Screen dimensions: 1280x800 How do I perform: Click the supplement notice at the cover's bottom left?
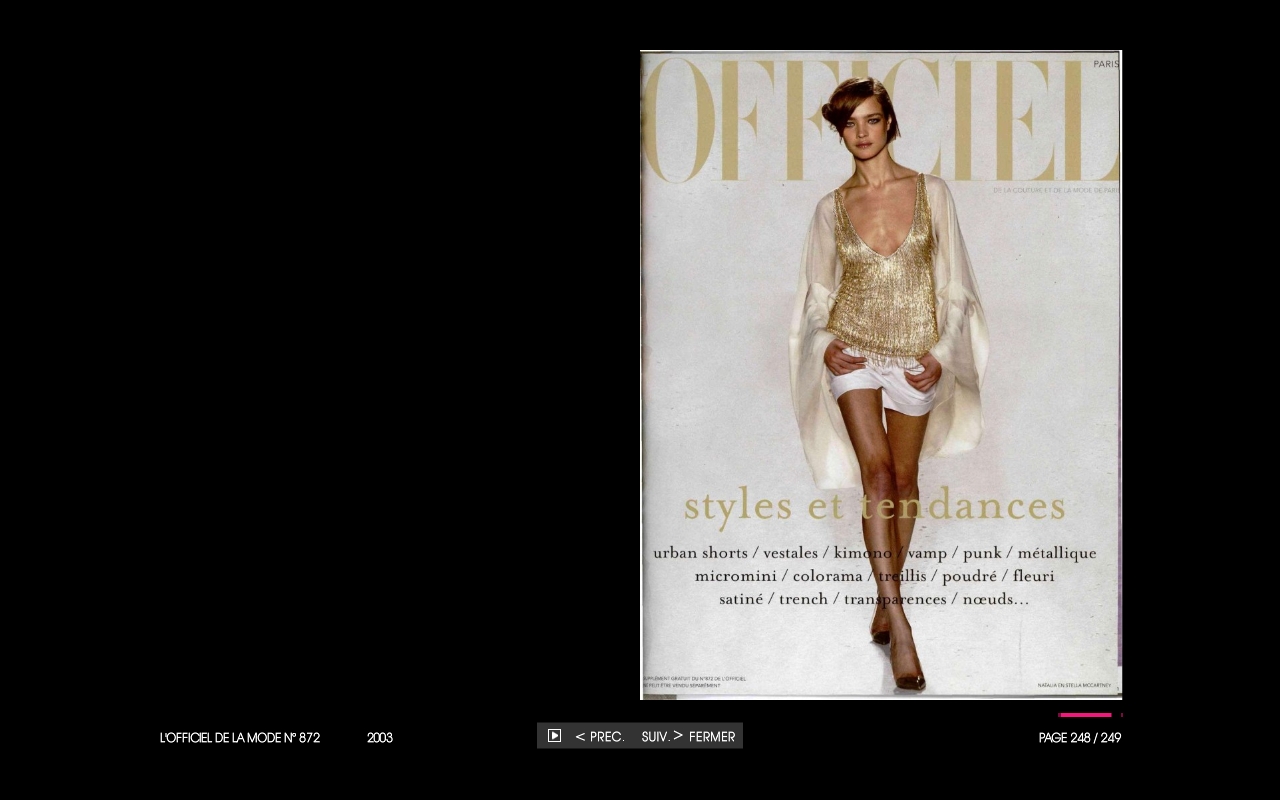click(695, 681)
